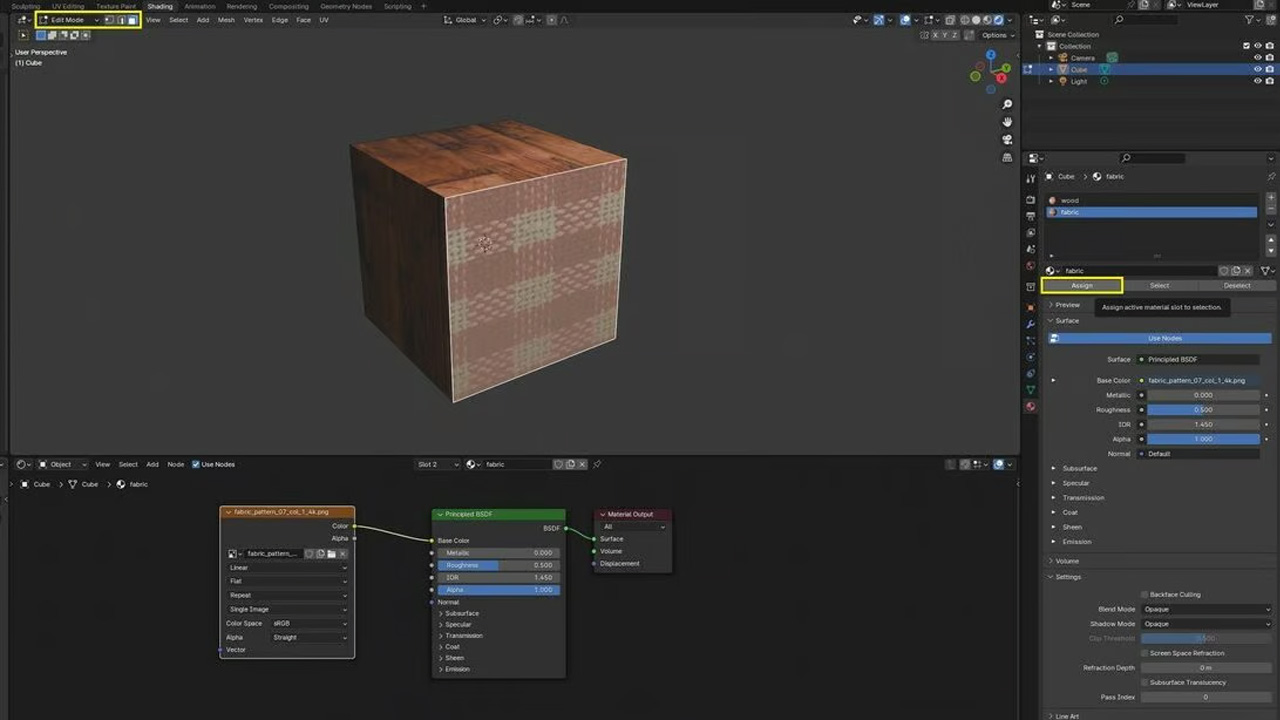Enable Backface Culling checkbox
The height and width of the screenshot is (720, 1280).
click(1145, 594)
